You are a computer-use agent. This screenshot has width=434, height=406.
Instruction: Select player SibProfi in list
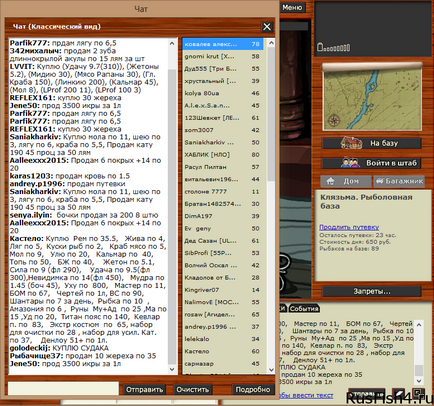click(223, 253)
